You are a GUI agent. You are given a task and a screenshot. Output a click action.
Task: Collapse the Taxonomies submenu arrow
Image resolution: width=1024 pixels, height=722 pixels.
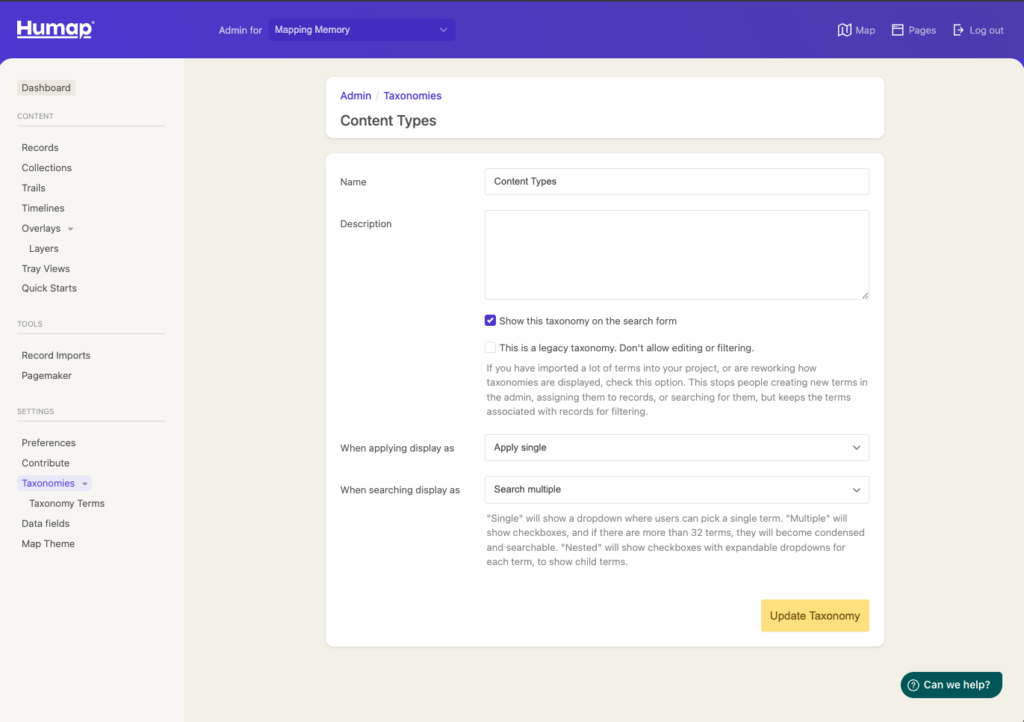click(x=85, y=484)
